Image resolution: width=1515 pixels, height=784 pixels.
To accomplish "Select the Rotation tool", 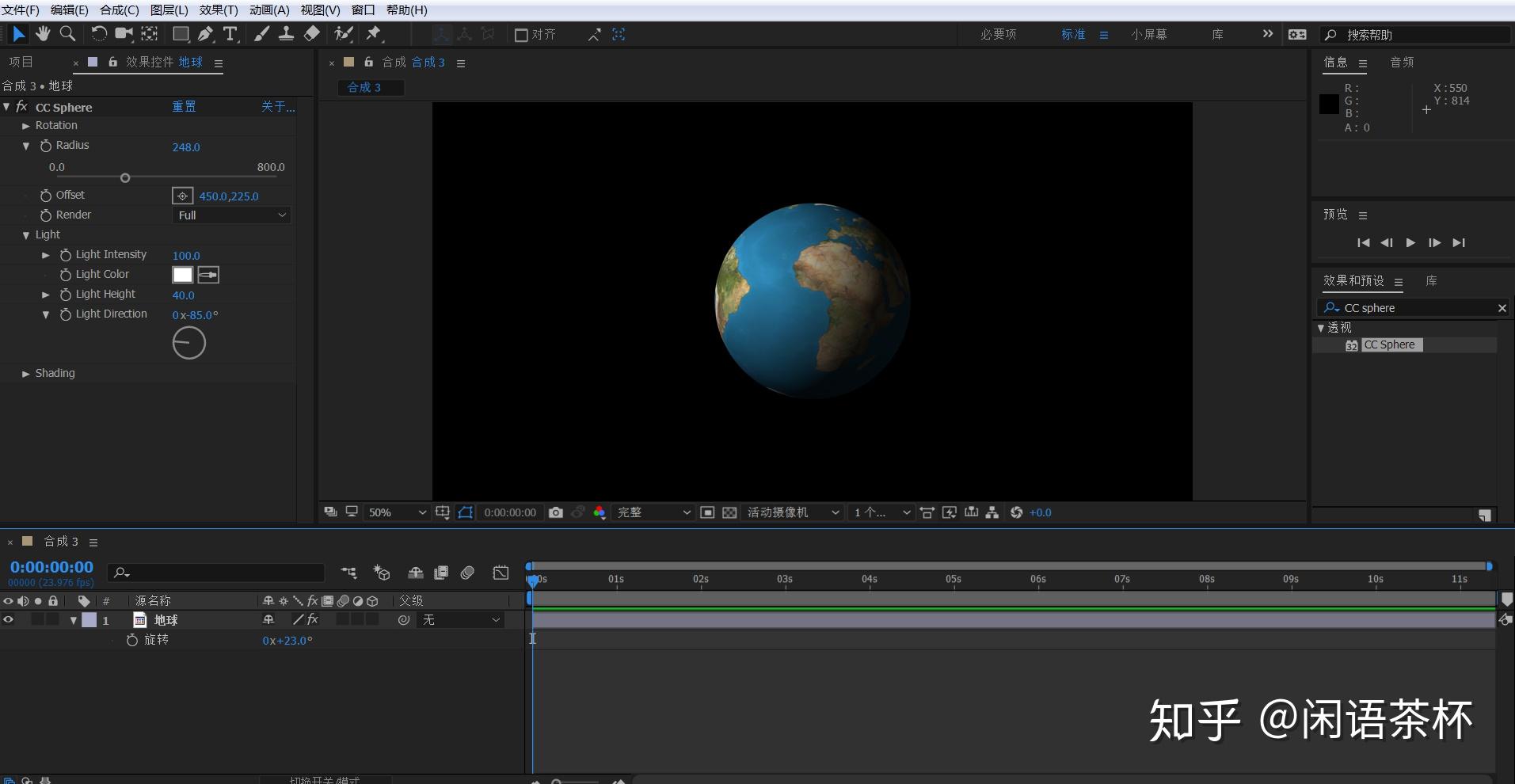I will (98, 34).
